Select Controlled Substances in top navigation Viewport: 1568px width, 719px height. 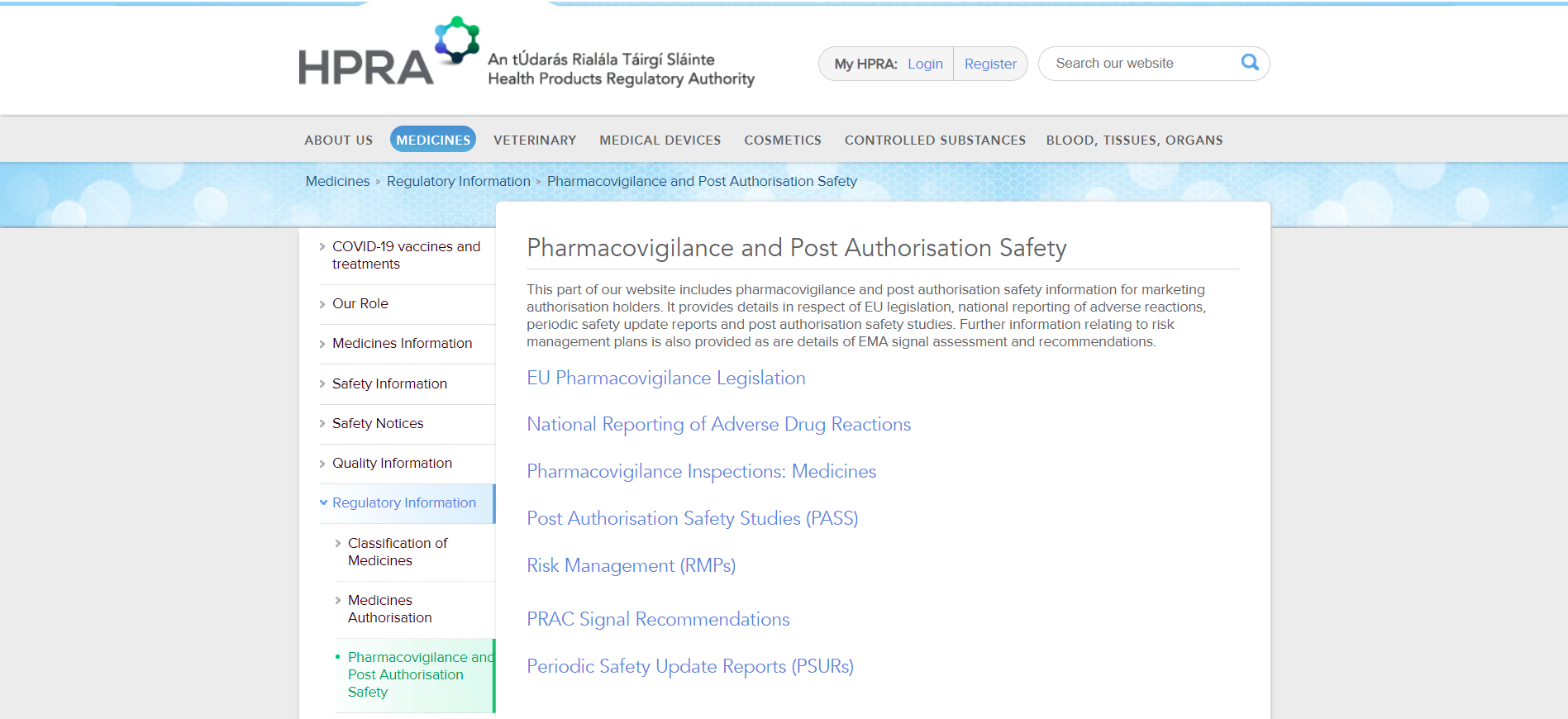click(935, 140)
